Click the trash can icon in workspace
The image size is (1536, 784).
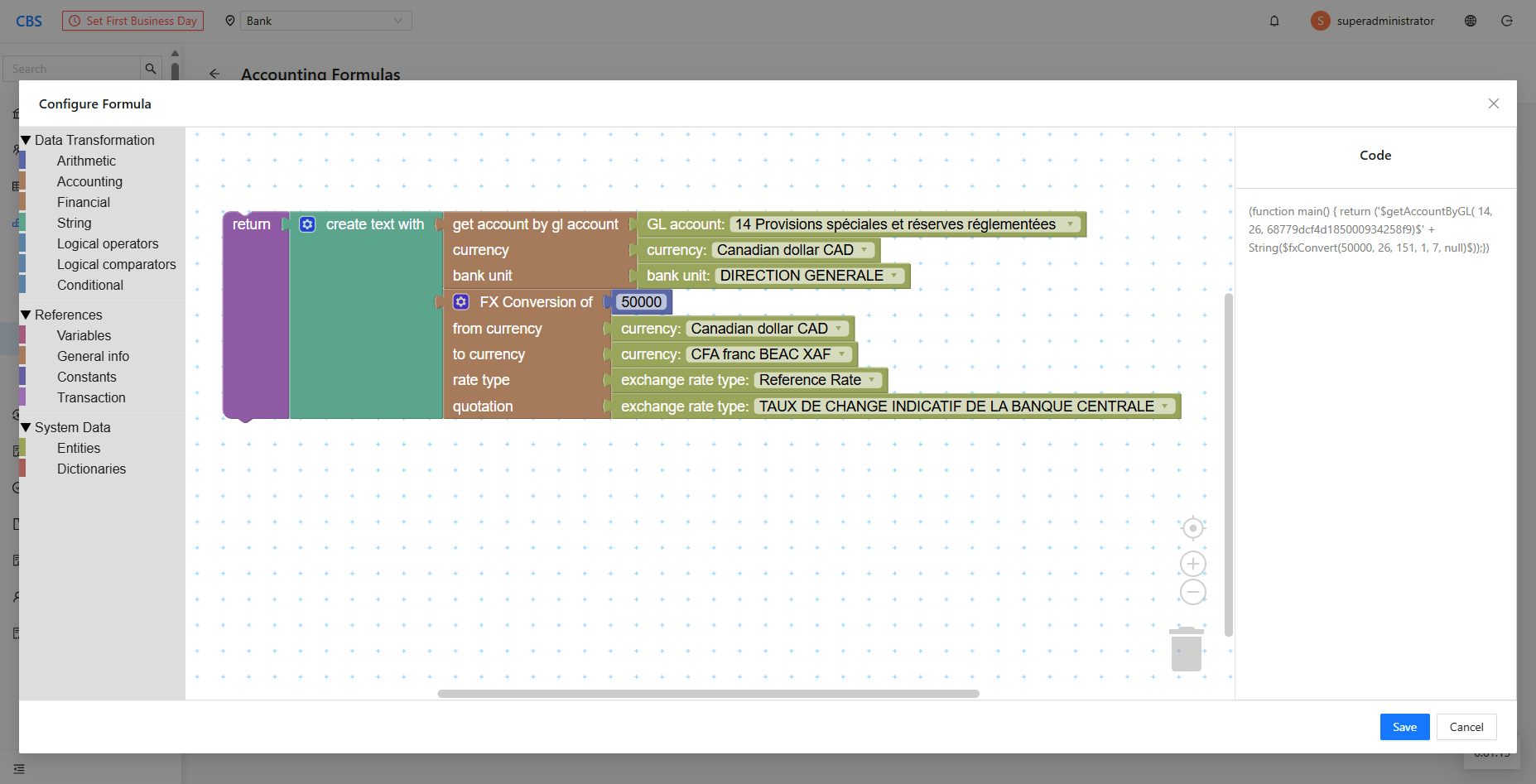[1186, 649]
